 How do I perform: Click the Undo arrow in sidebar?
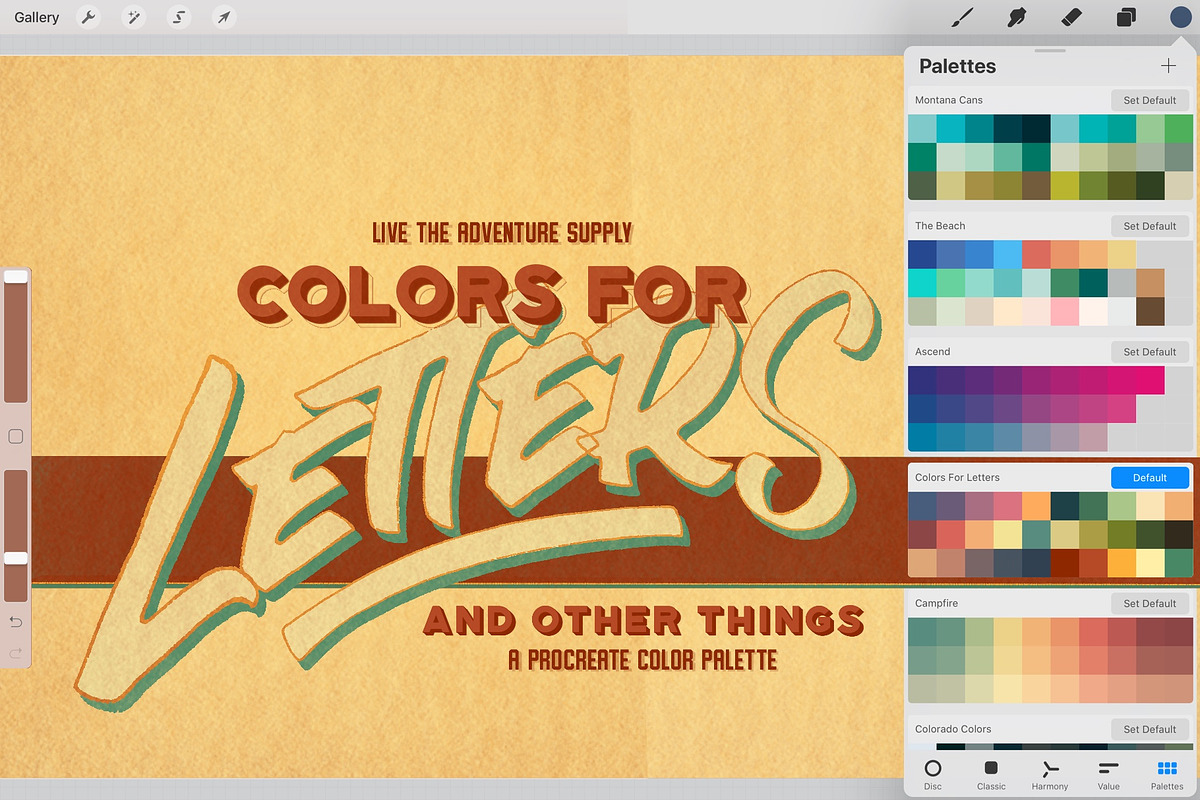15,623
